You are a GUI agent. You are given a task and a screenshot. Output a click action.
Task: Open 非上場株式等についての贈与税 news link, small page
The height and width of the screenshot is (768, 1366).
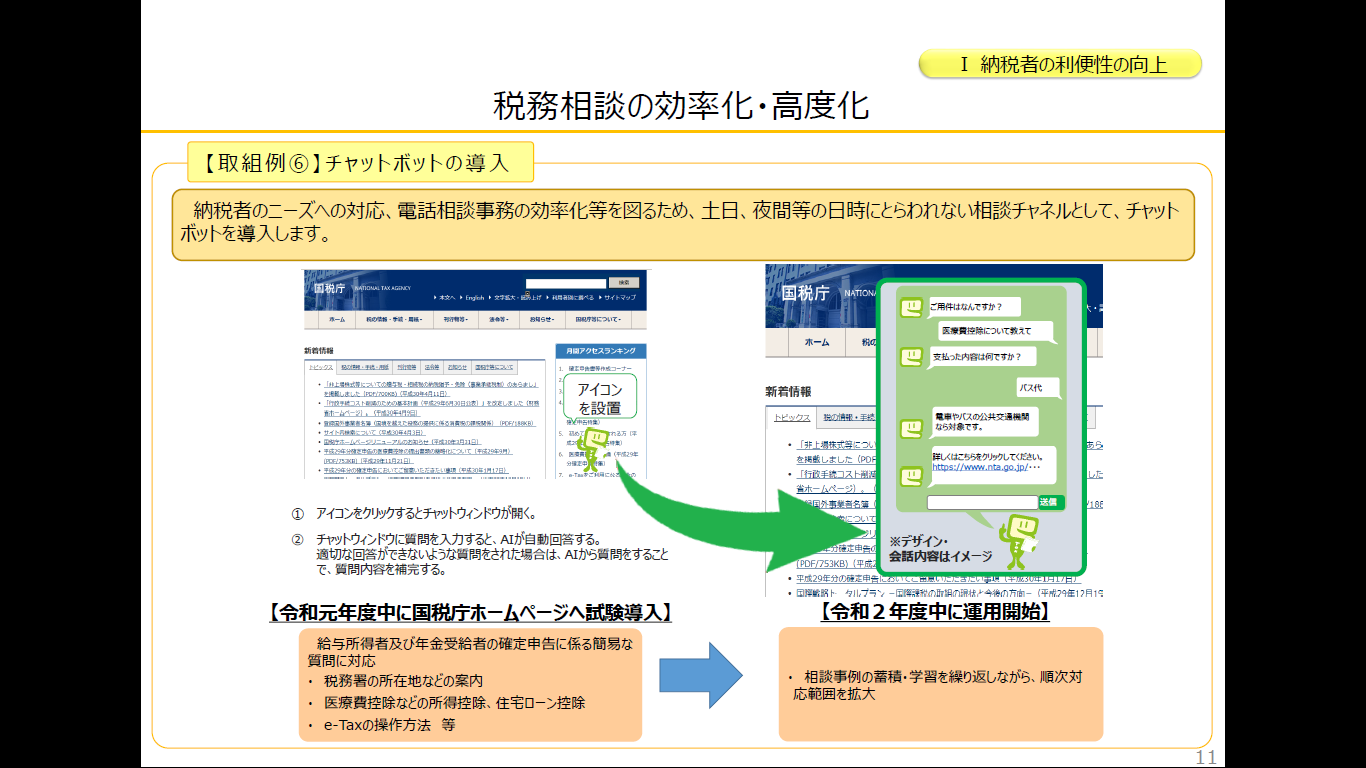pos(431,389)
